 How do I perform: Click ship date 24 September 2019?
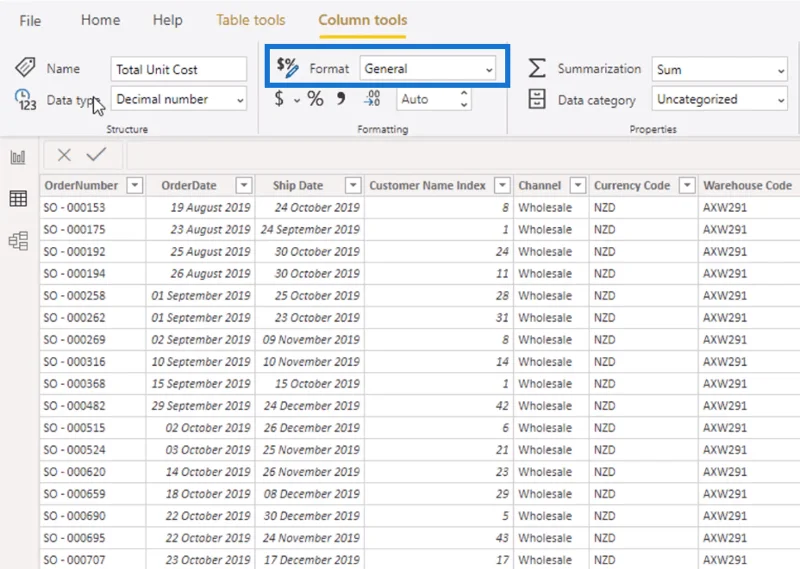pyautogui.click(x=310, y=230)
